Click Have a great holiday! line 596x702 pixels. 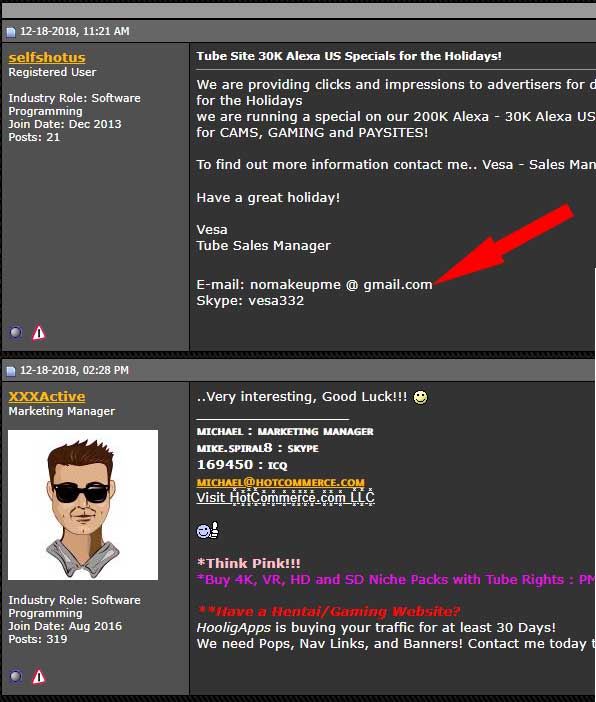[268, 197]
